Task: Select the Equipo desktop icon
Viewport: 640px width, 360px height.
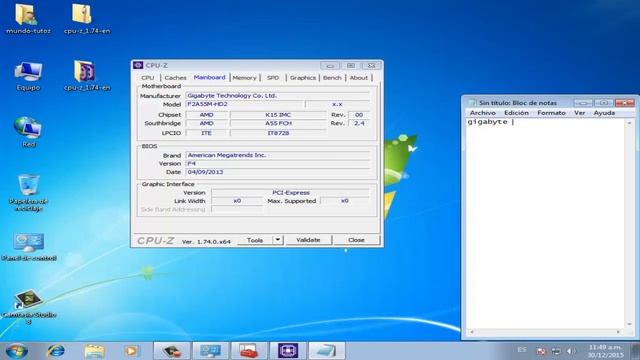Action: tap(28, 75)
